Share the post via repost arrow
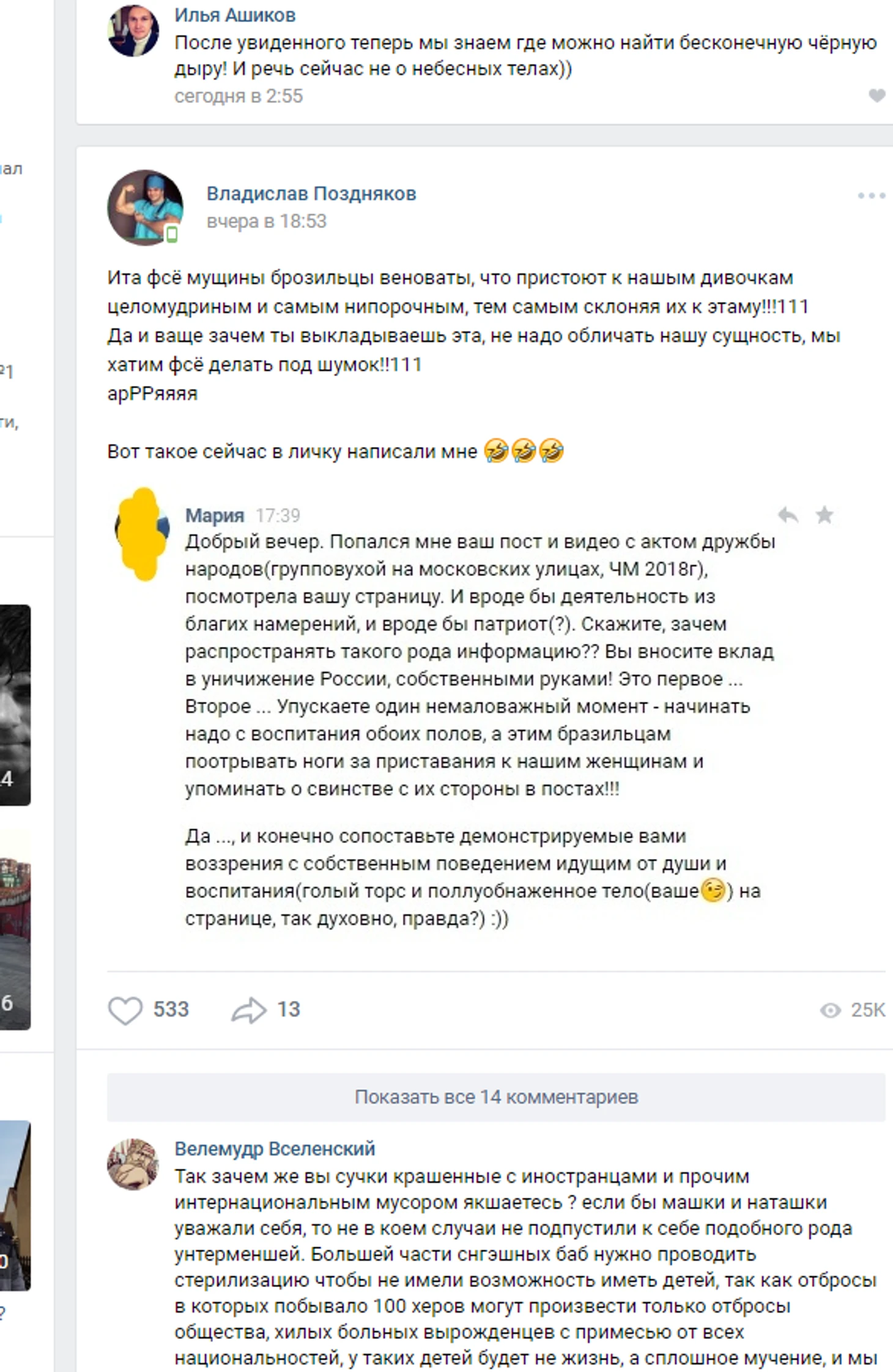The image size is (893, 1372). pyautogui.click(x=248, y=1010)
